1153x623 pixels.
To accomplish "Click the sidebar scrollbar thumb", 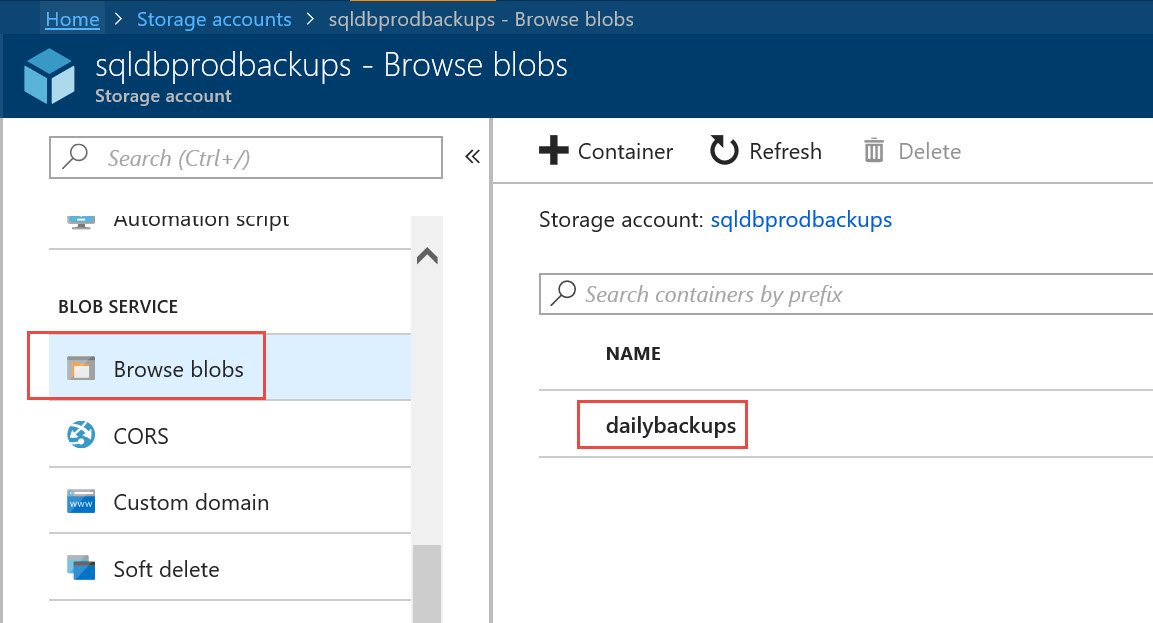I will coord(427,584).
